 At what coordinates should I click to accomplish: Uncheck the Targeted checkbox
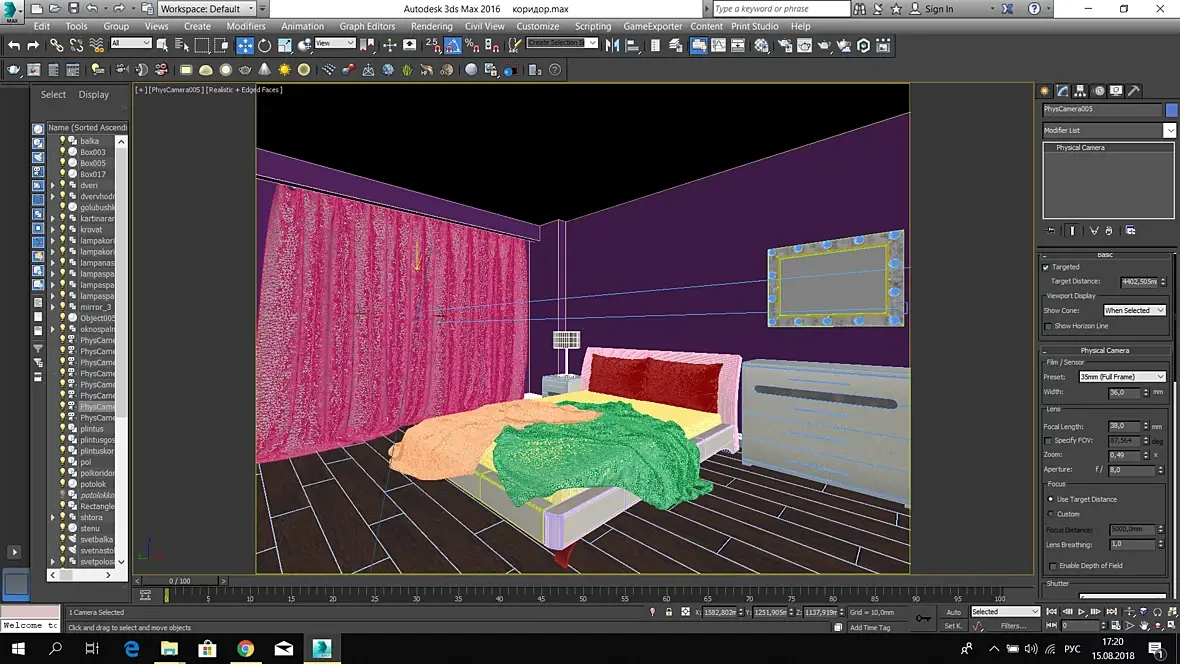pos(1046,267)
